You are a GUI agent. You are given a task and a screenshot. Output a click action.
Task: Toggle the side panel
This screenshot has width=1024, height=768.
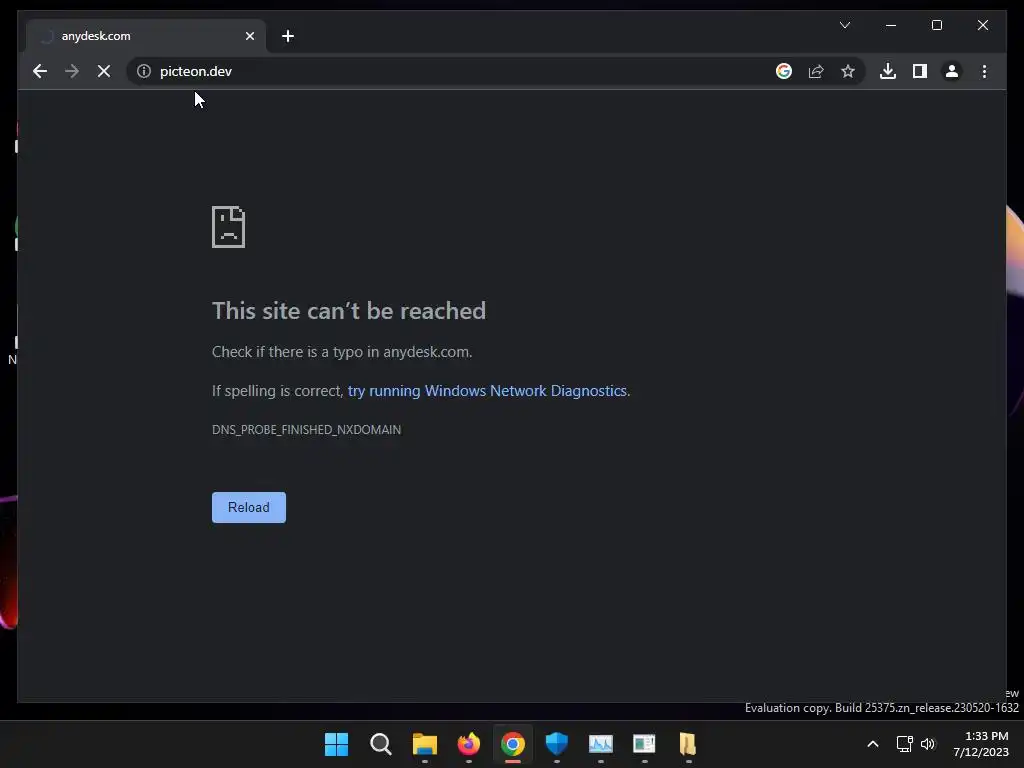pyautogui.click(x=920, y=71)
